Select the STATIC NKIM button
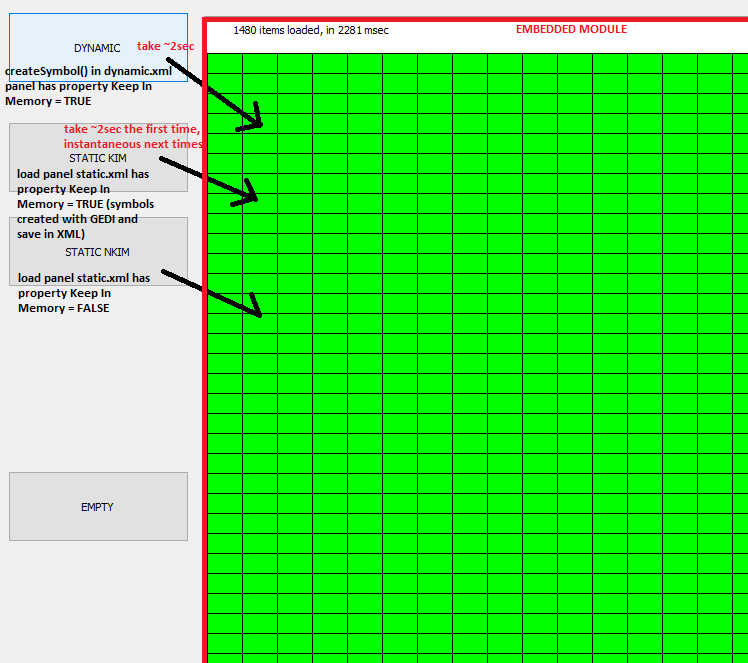The height and width of the screenshot is (663, 748). click(x=98, y=251)
